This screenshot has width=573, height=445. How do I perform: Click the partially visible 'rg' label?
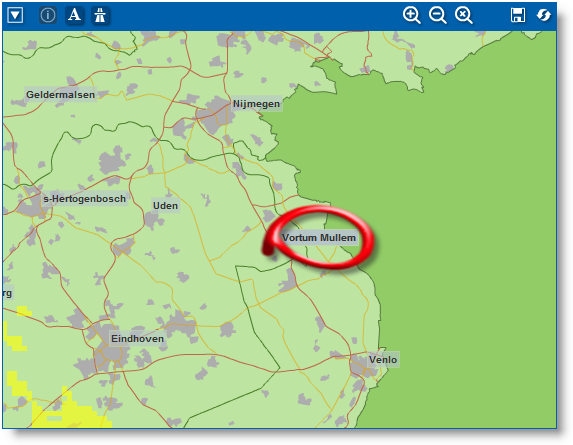click(x=7, y=293)
